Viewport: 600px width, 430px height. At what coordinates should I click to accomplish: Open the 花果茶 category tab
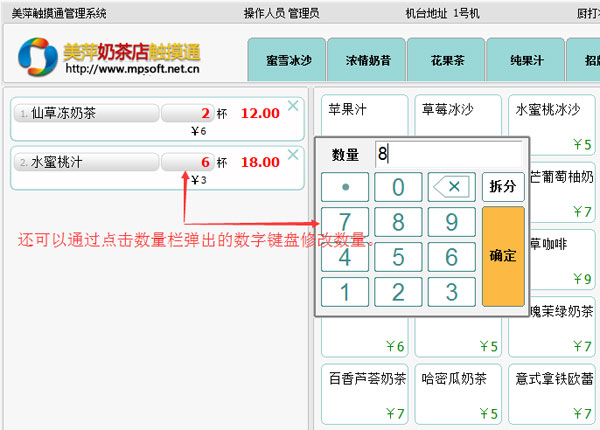(x=447, y=61)
